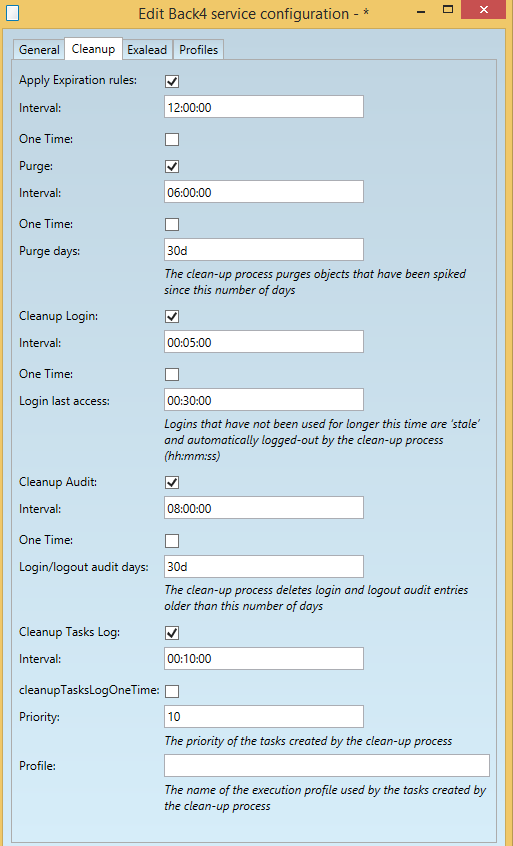Toggle the Cleanup Tasks Log checkbox
Viewport: 513px width, 846px height.
172,633
